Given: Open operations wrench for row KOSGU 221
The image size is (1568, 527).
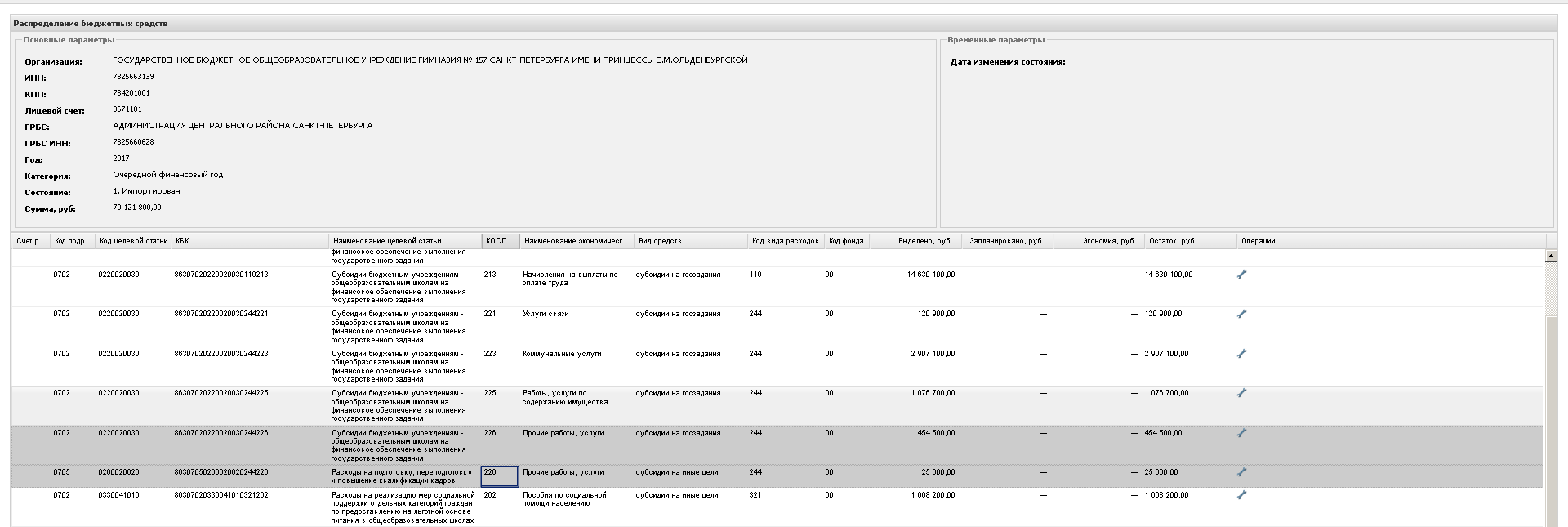Looking at the screenshot, I should click(x=1242, y=314).
